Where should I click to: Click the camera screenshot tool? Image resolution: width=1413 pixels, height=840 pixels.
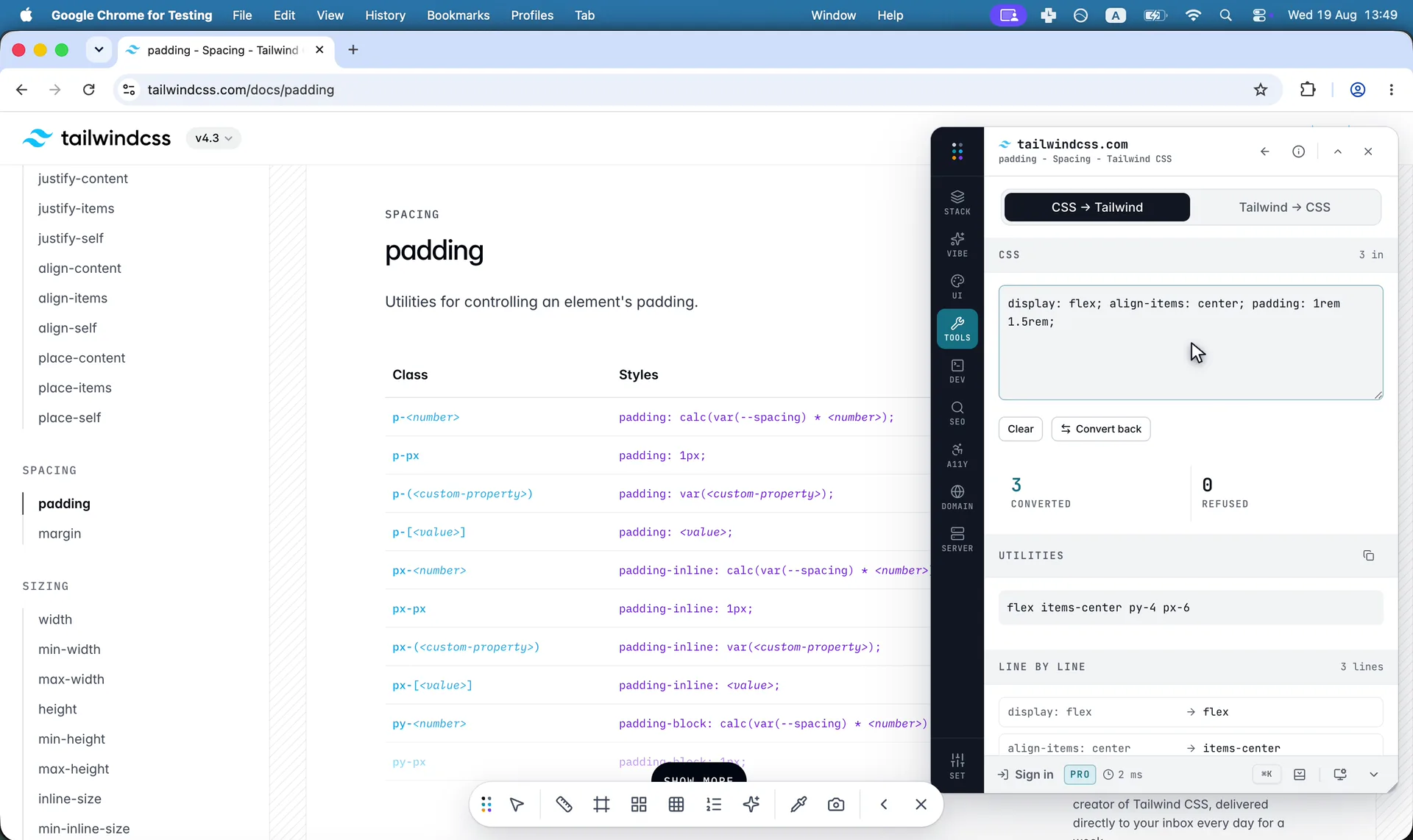[836, 805]
